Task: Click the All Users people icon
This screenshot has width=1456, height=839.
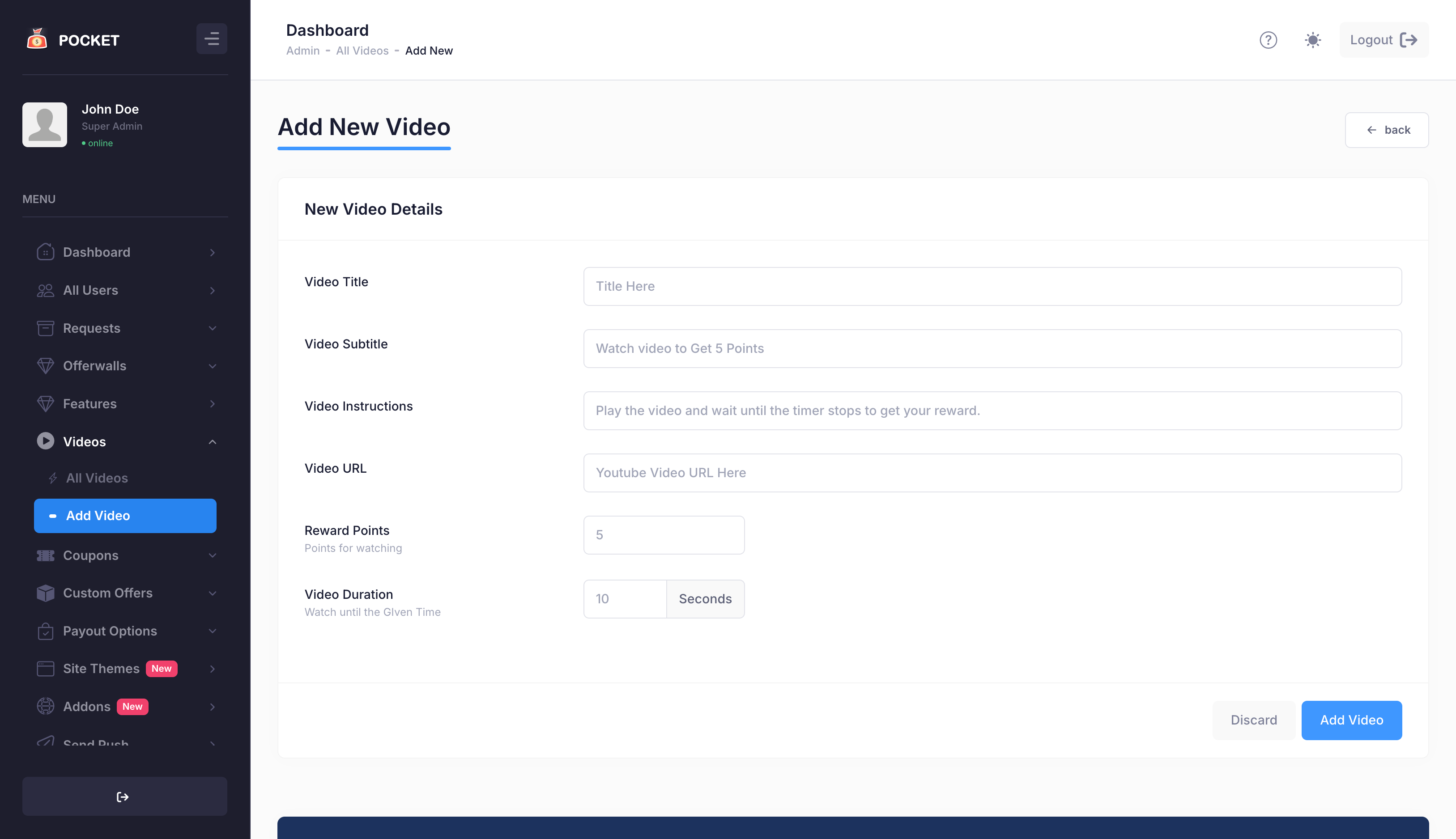Action: [x=46, y=290]
